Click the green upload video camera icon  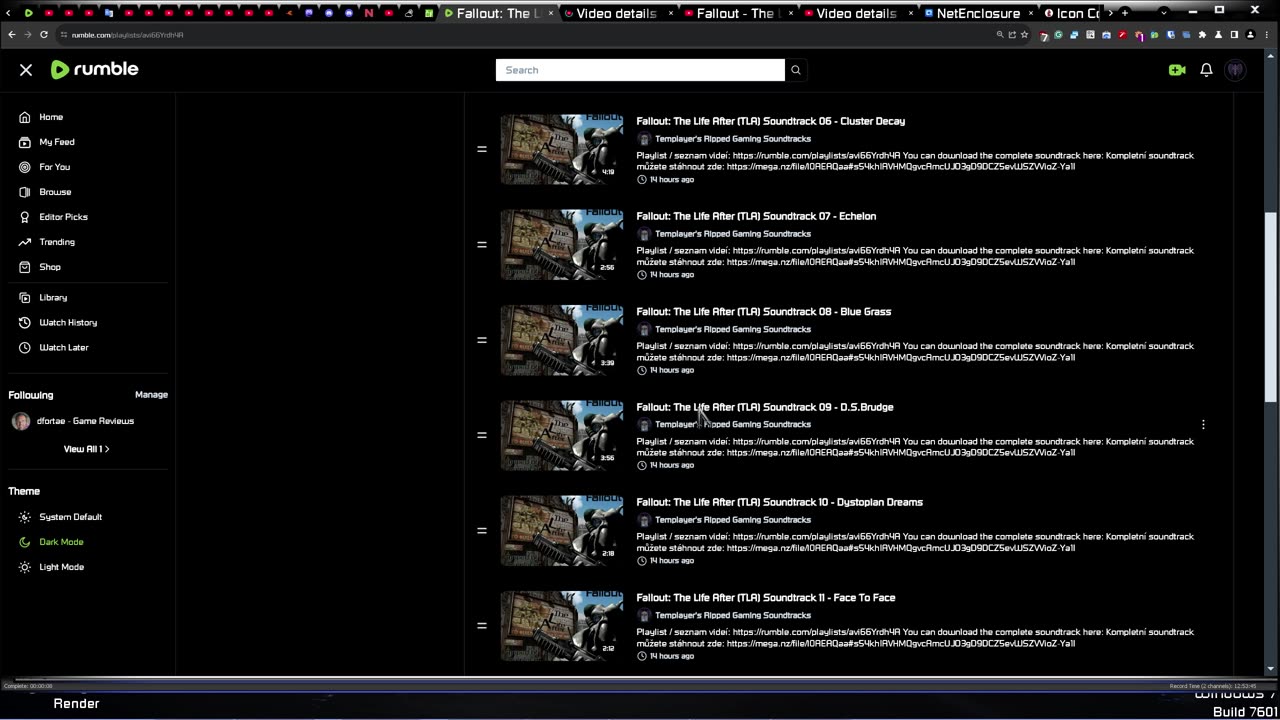[1177, 70]
